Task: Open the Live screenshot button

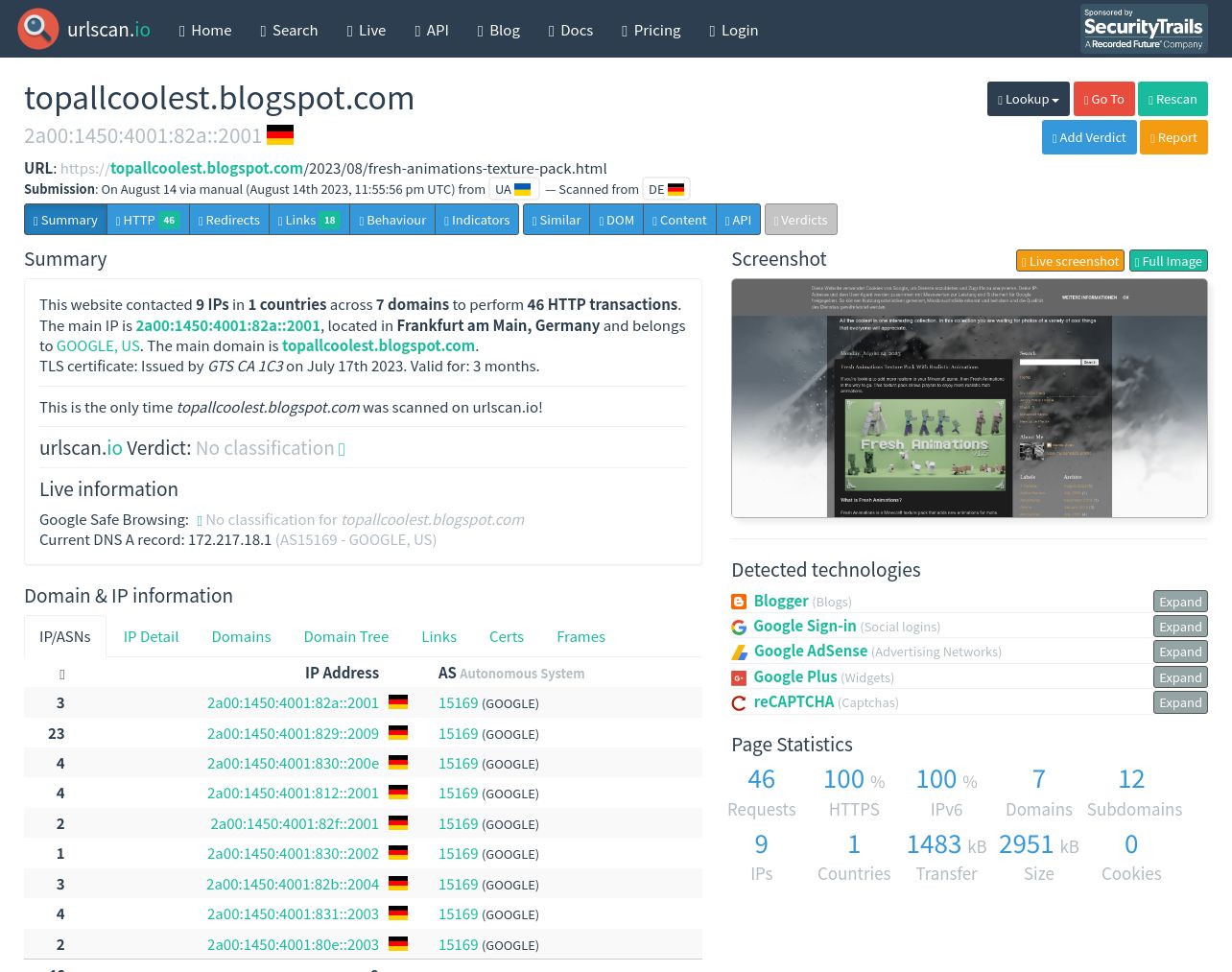Action: (x=1070, y=261)
